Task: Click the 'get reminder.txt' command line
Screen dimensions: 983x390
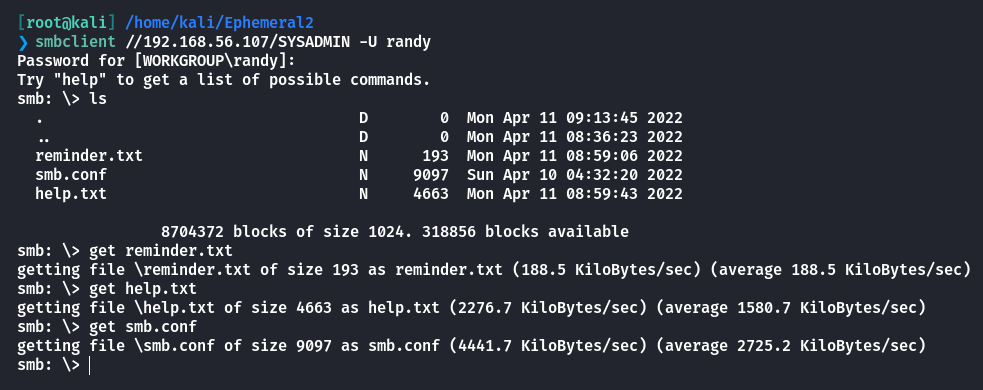Action: point(160,251)
